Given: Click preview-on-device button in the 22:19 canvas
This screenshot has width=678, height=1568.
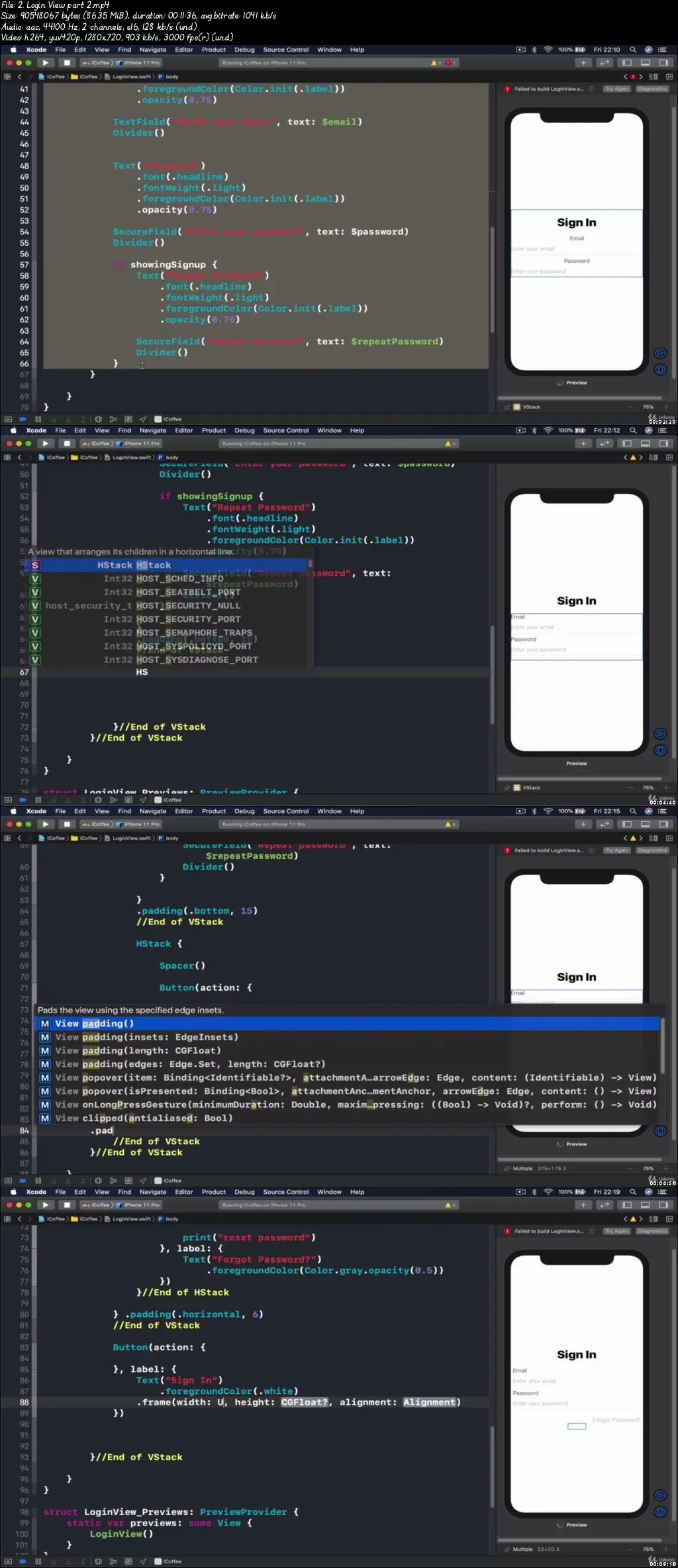Looking at the screenshot, I should point(660,1512).
